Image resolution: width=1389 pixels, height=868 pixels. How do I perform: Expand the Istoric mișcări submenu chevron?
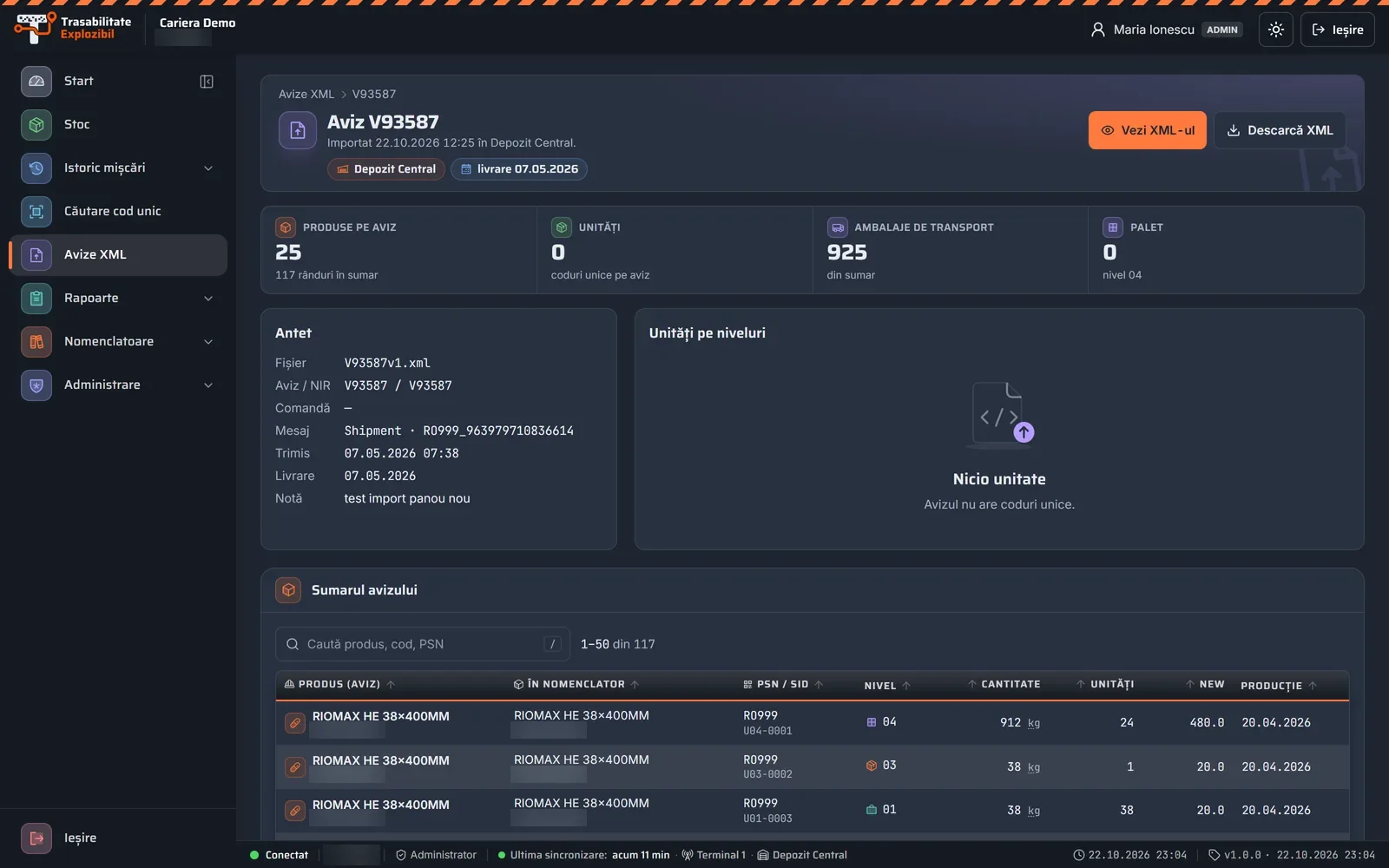(x=208, y=168)
